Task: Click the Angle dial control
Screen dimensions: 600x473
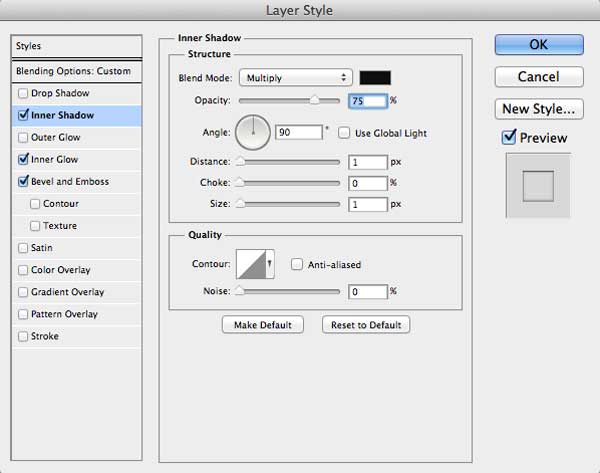Action: 253,132
